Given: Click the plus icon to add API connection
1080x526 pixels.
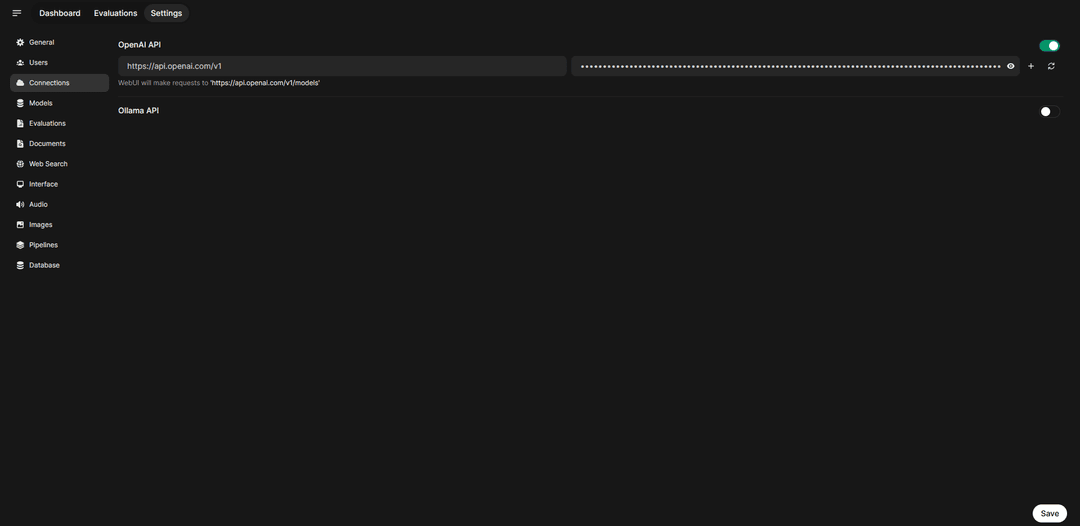Looking at the screenshot, I should coord(1030,66).
